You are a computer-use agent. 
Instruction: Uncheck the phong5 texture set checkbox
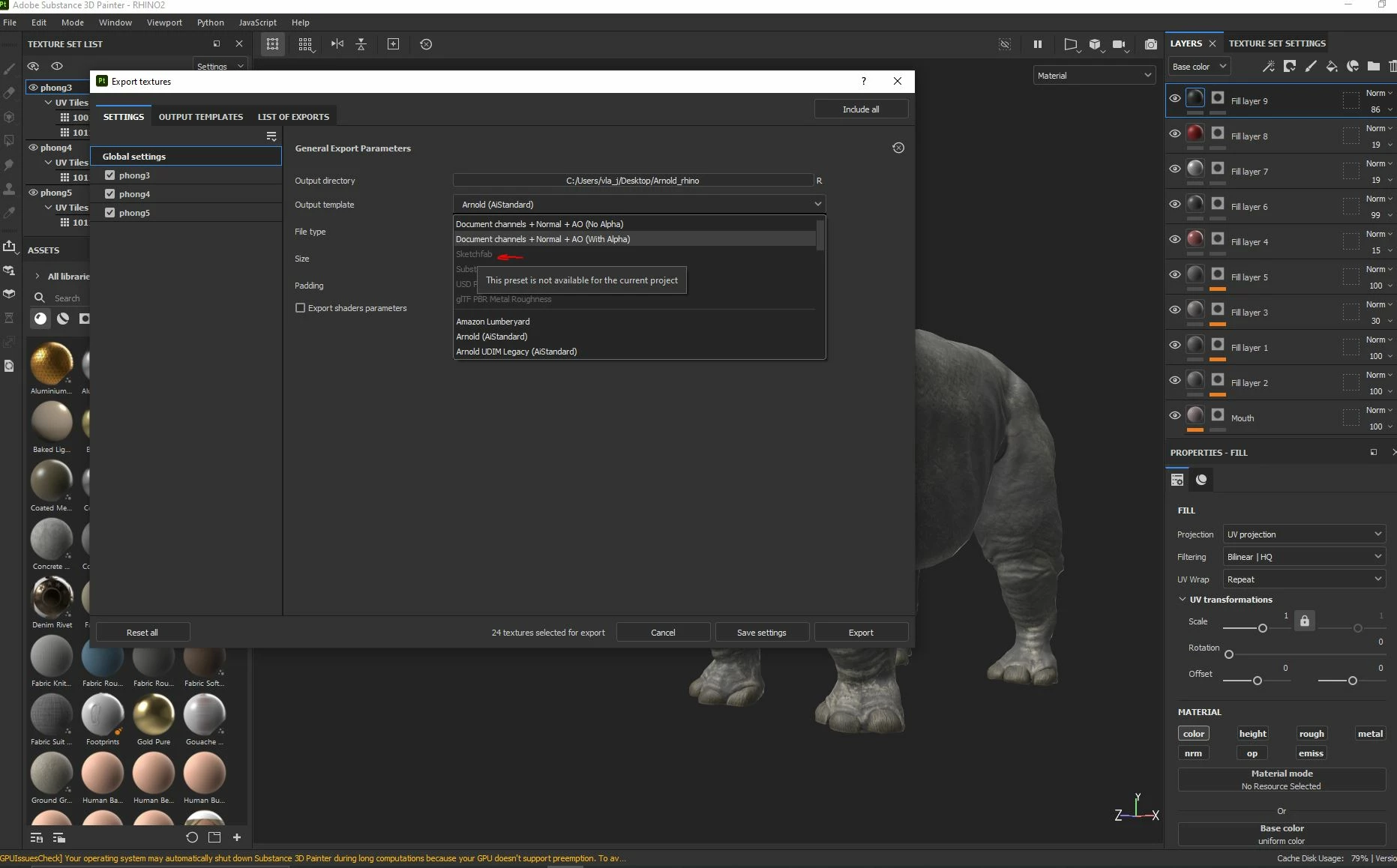click(x=110, y=213)
